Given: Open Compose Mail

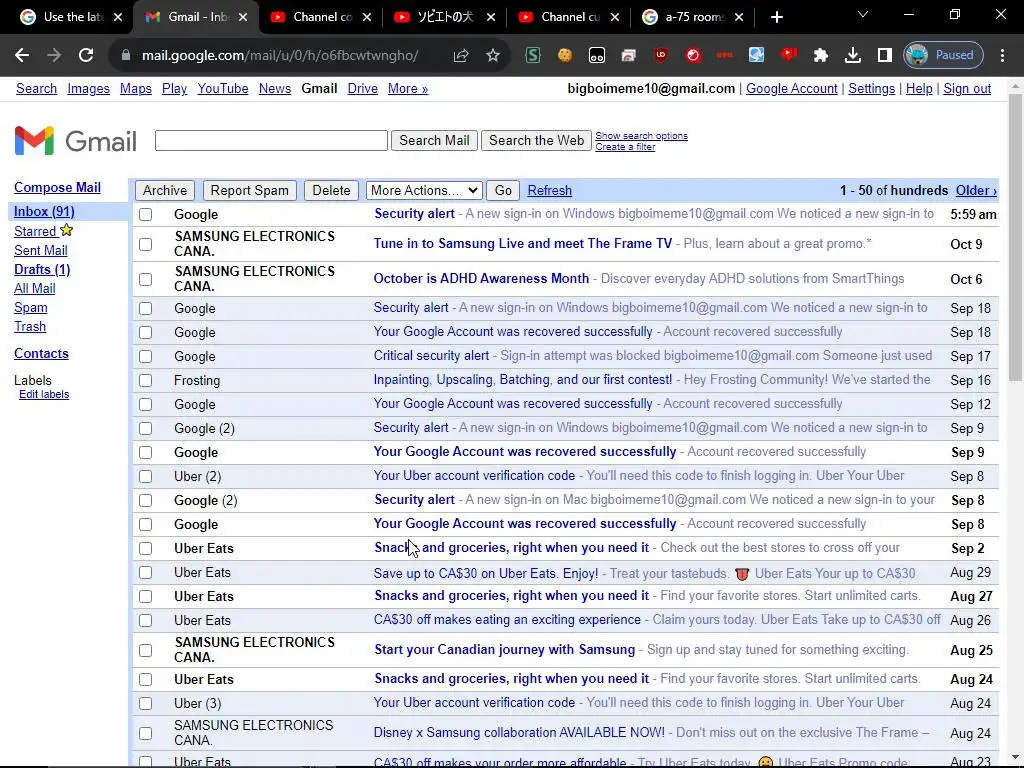Looking at the screenshot, I should click(57, 187).
